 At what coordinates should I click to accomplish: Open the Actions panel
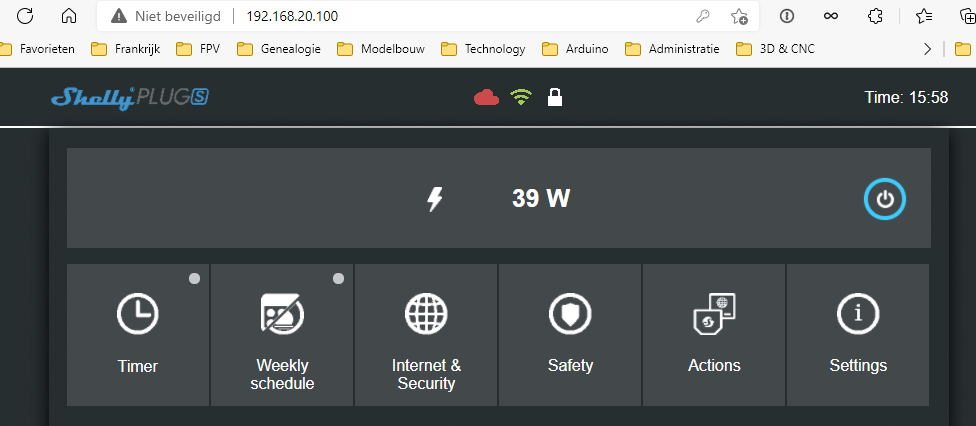point(714,335)
